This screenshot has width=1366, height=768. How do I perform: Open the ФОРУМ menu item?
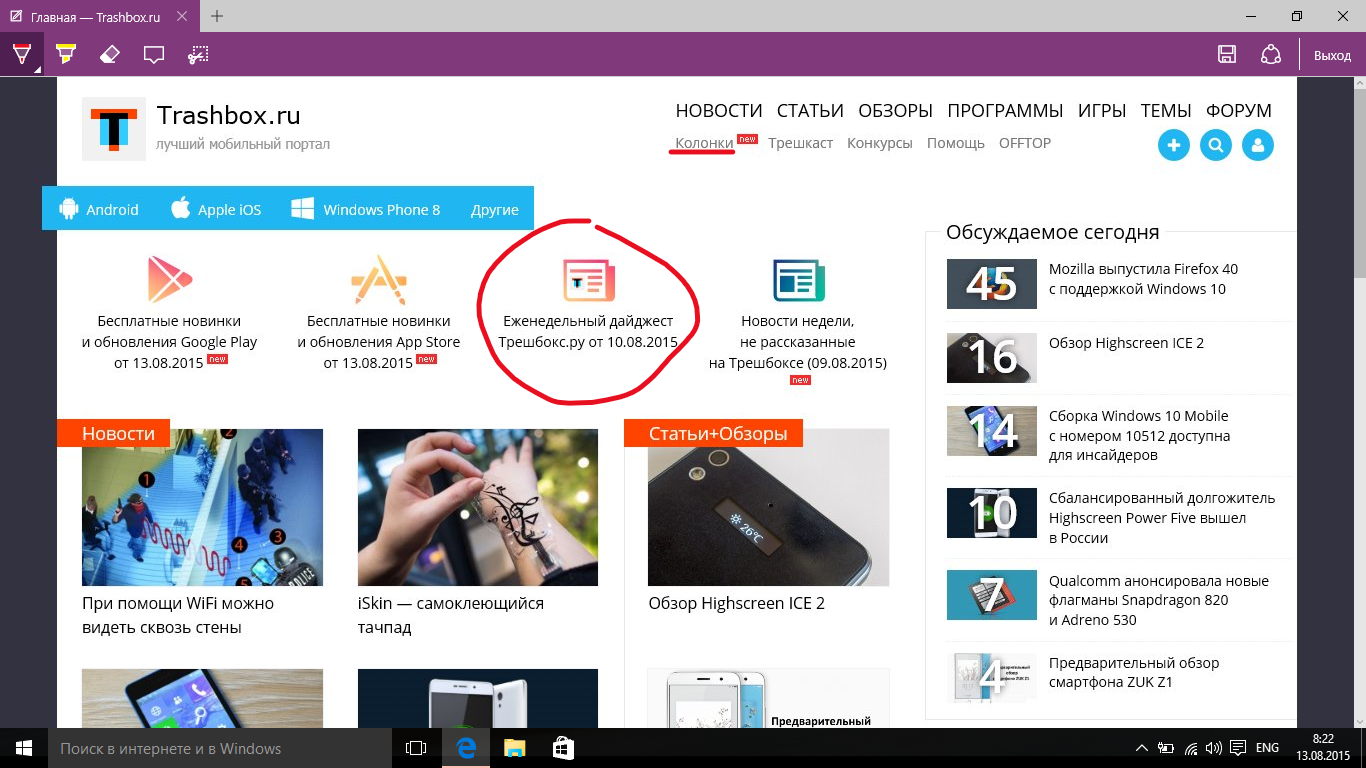click(x=1239, y=111)
